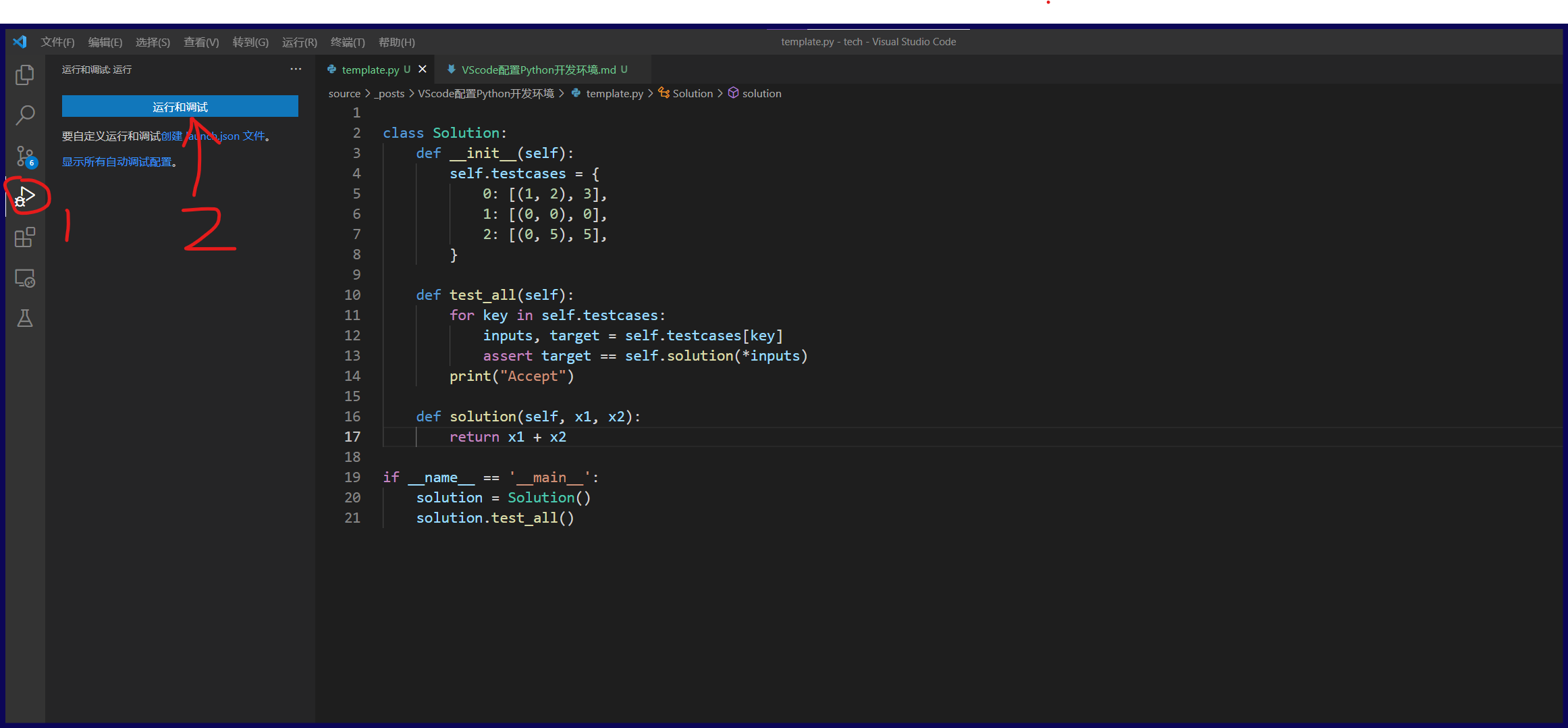Open the Search view icon
Image resolution: width=1568 pixels, height=728 pixels.
point(25,115)
